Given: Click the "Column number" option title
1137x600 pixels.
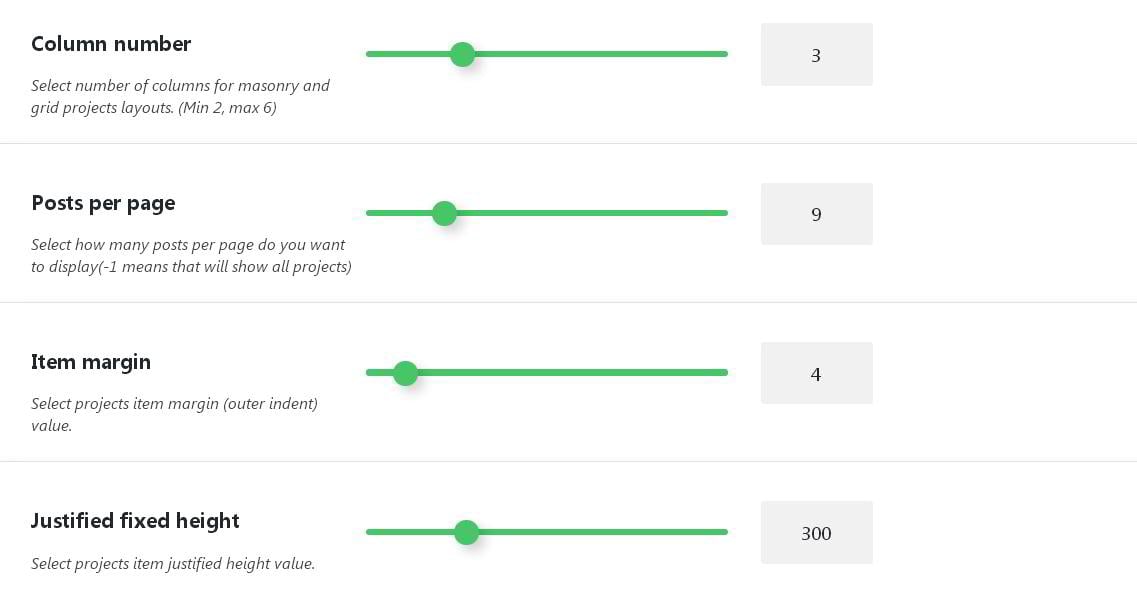Looking at the screenshot, I should tap(111, 44).
